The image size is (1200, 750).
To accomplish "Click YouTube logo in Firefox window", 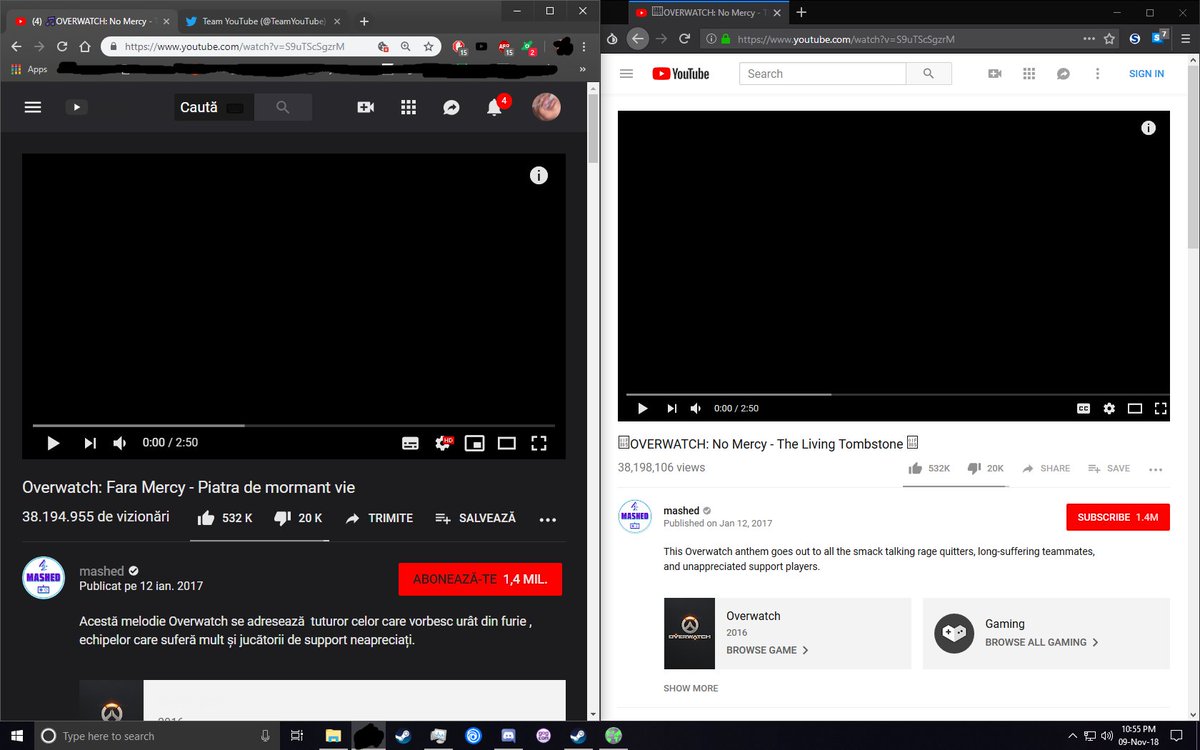I will click(681, 74).
